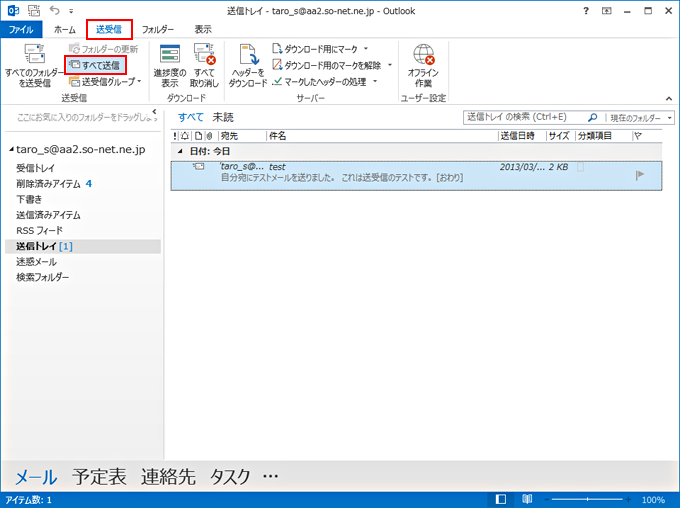
Task: Click the undo arrow in quick access toolbar
Action: (x=55, y=10)
